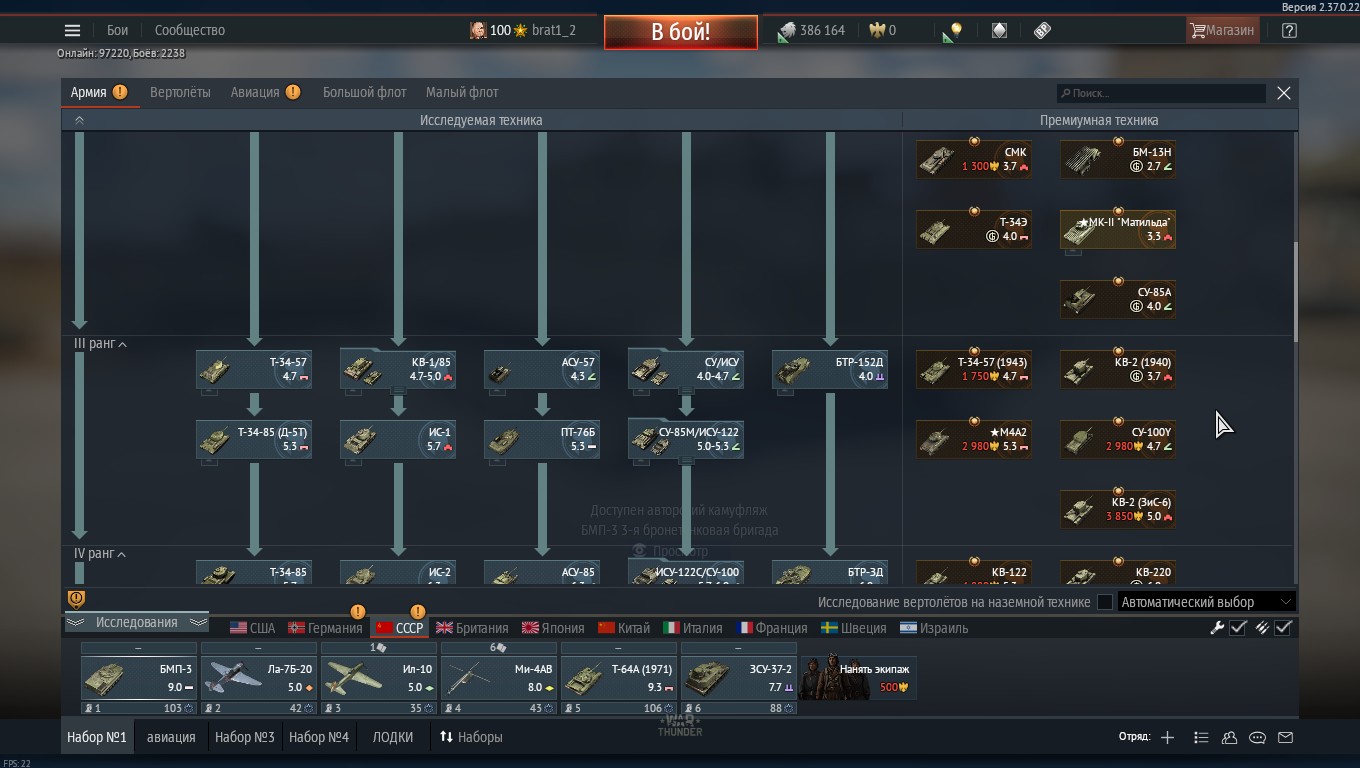The width and height of the screenshot is (1360, 768).
Task: Select the США nation tab
Action: coord(252,628)
